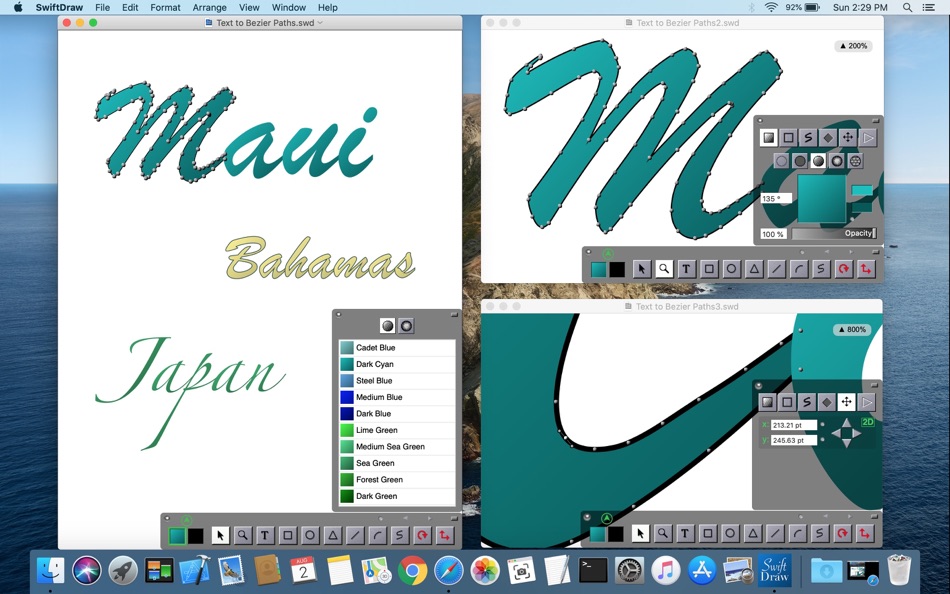Collapse the color list panel with its corner button
950x594 pixels.
click(x=454, y=314)
